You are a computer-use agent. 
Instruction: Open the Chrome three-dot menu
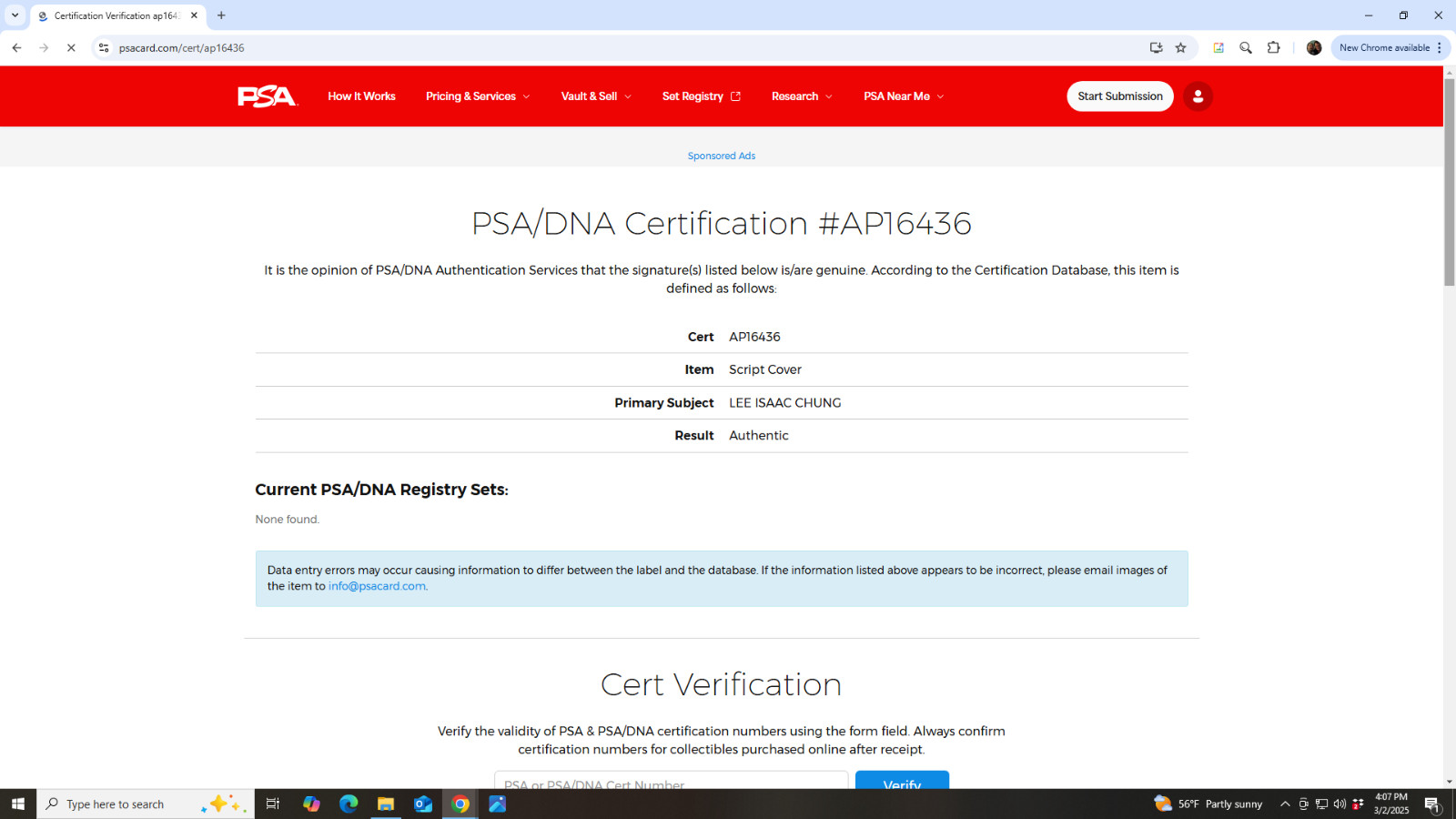[1440, 48]
